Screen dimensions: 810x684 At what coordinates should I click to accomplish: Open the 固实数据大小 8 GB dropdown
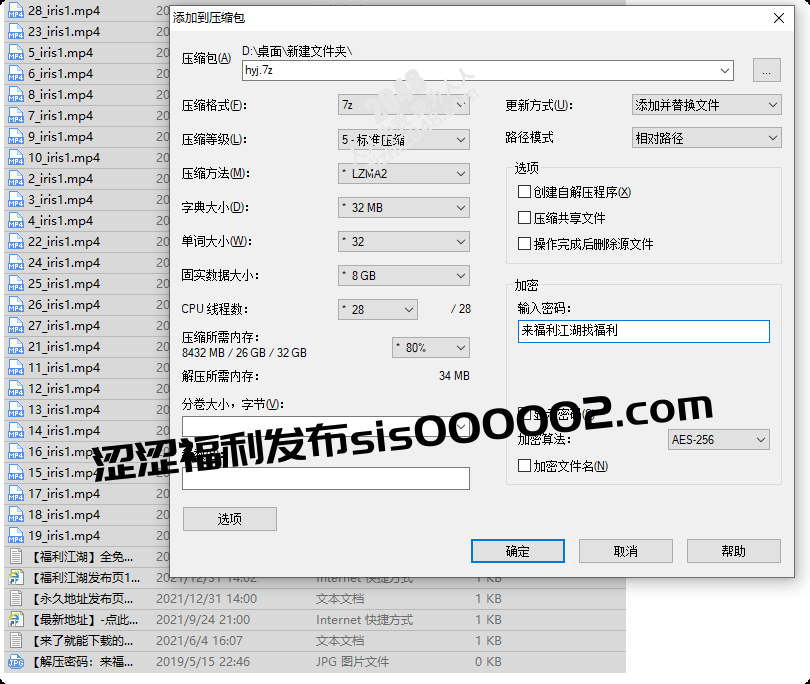point(403,276)
